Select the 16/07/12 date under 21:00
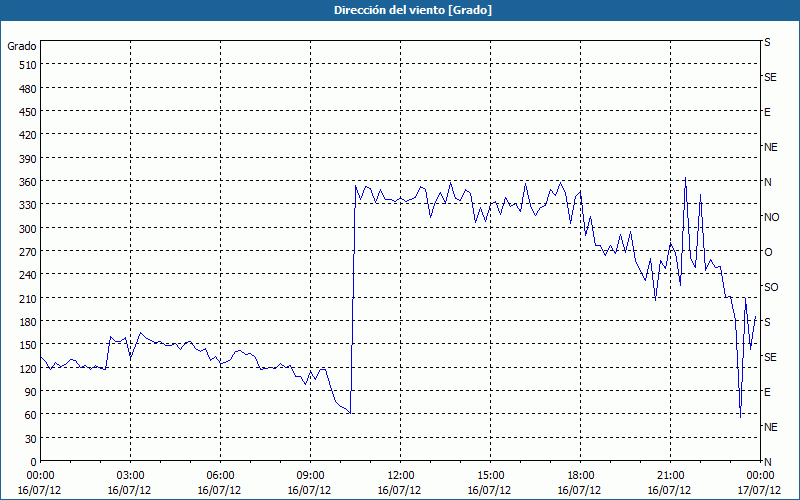Image resolution: width=800 pixels, height=500 pixels. 669,490
